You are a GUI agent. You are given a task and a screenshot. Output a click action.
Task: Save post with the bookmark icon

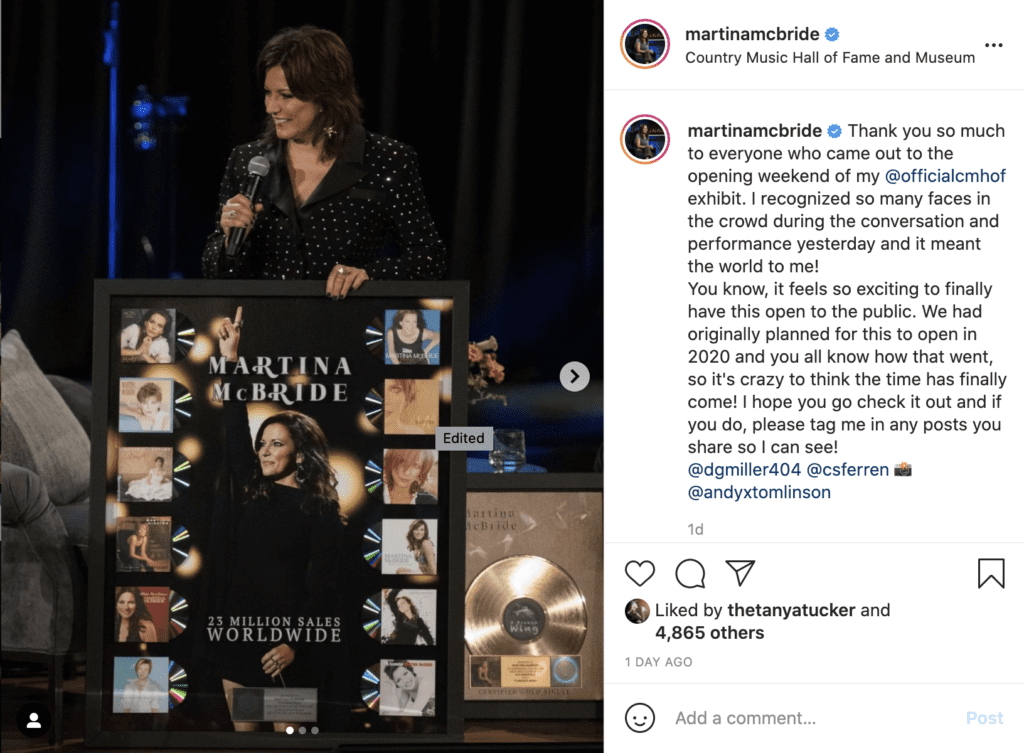click(x=991, y=573)
